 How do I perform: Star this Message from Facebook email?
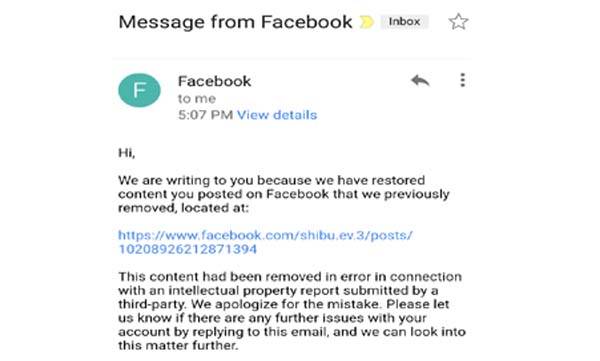(x=458, y=22)
